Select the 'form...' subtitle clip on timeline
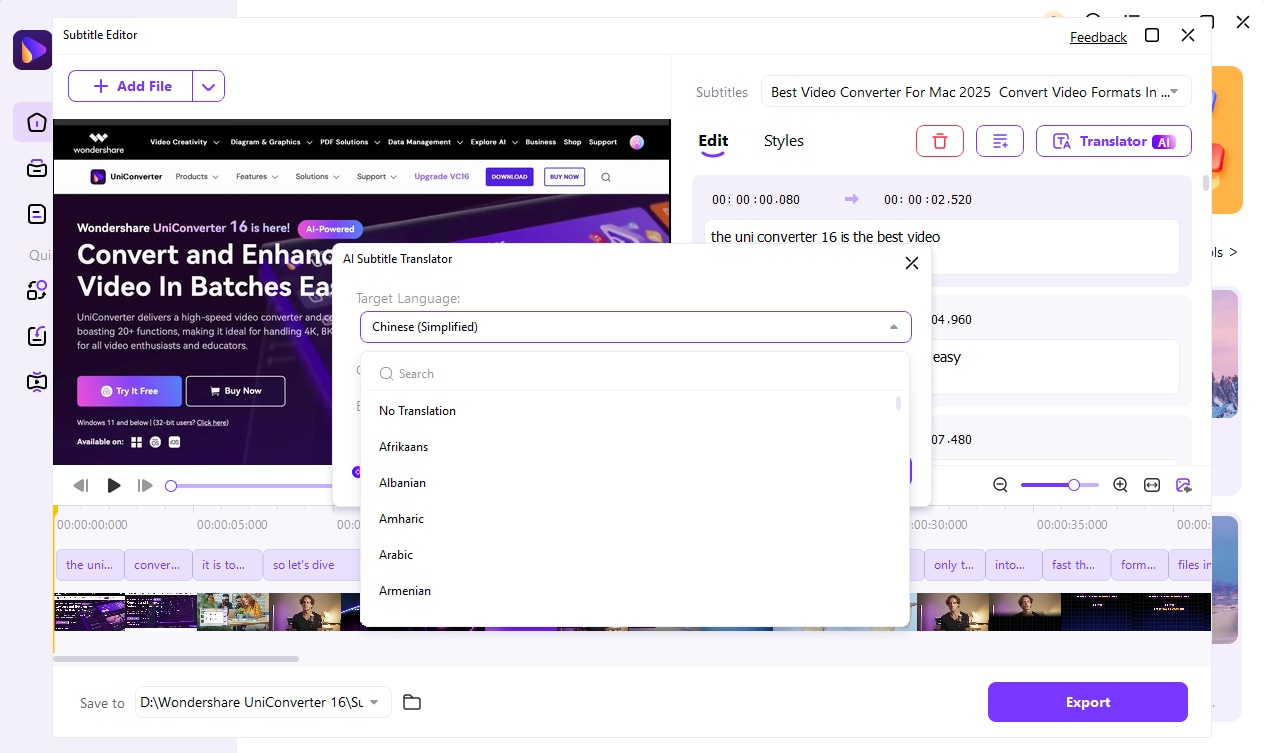 tap(1140, 565)
